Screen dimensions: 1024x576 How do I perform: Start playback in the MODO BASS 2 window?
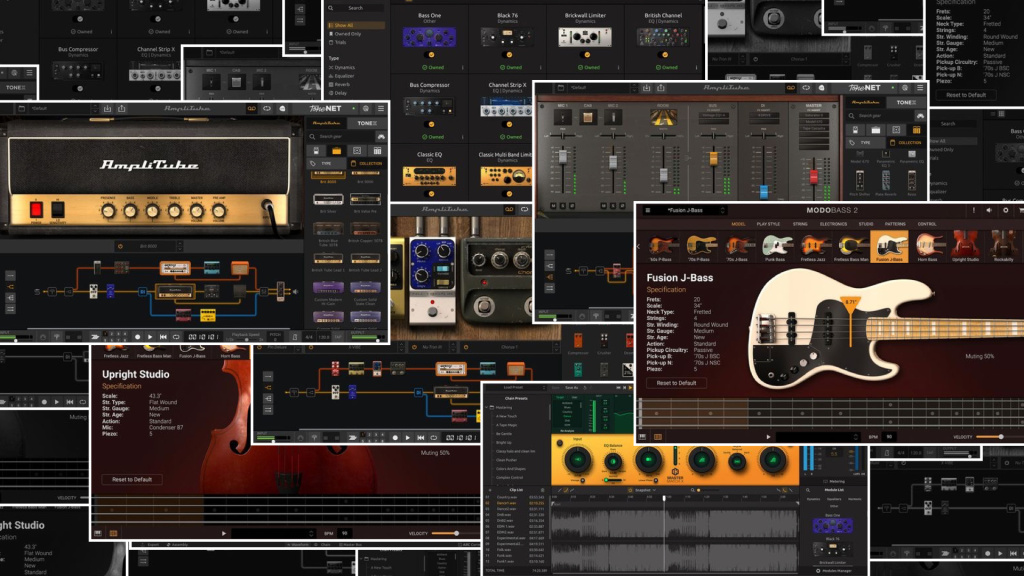tap(768, 437)
